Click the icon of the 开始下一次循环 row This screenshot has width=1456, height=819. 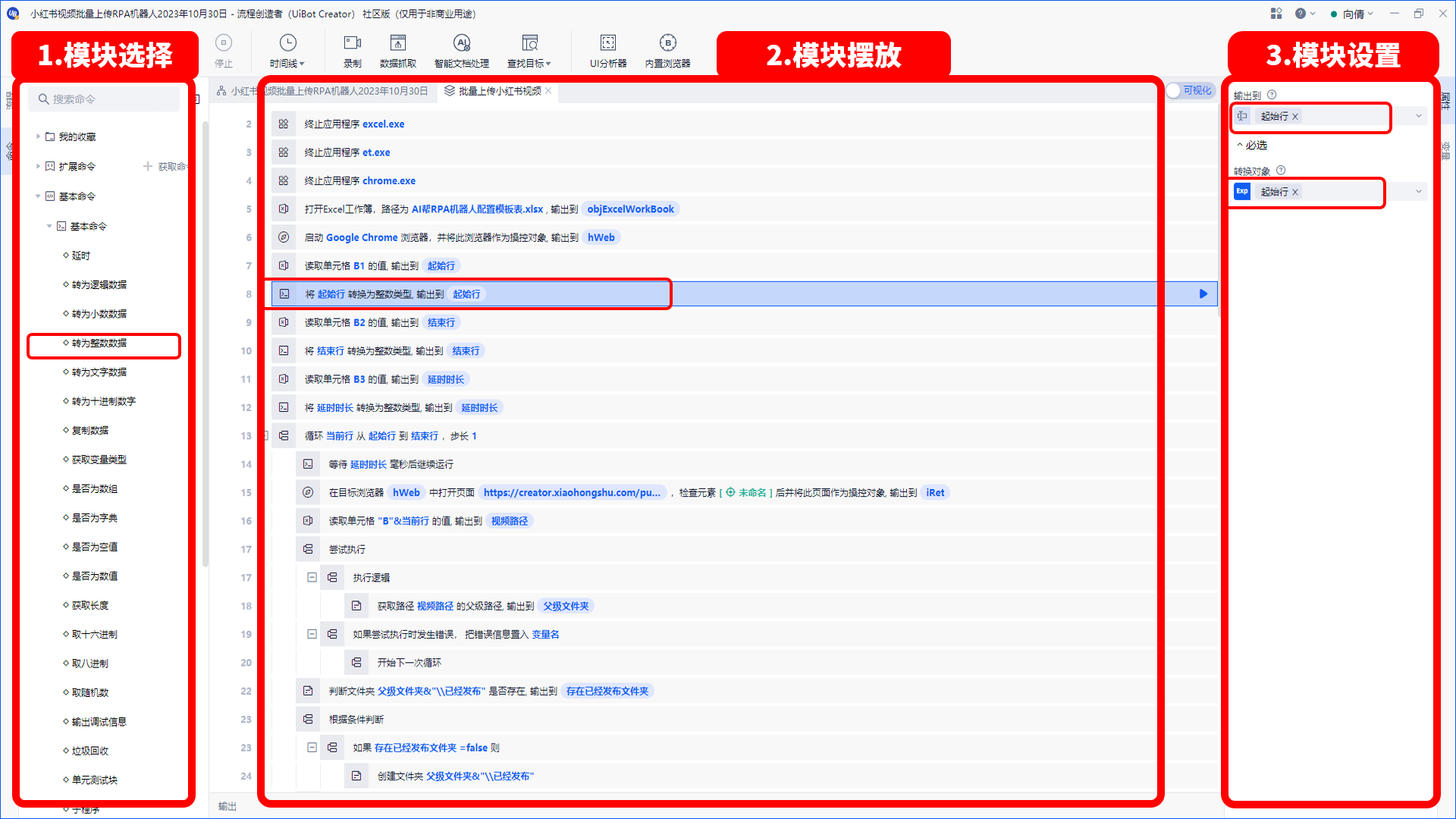[356, 663]
